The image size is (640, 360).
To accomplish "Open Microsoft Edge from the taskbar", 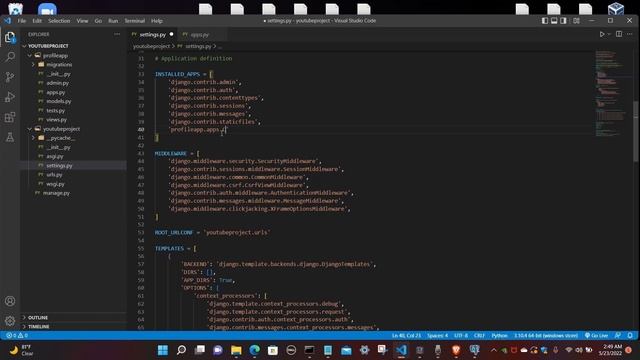I will coord(254,350).
